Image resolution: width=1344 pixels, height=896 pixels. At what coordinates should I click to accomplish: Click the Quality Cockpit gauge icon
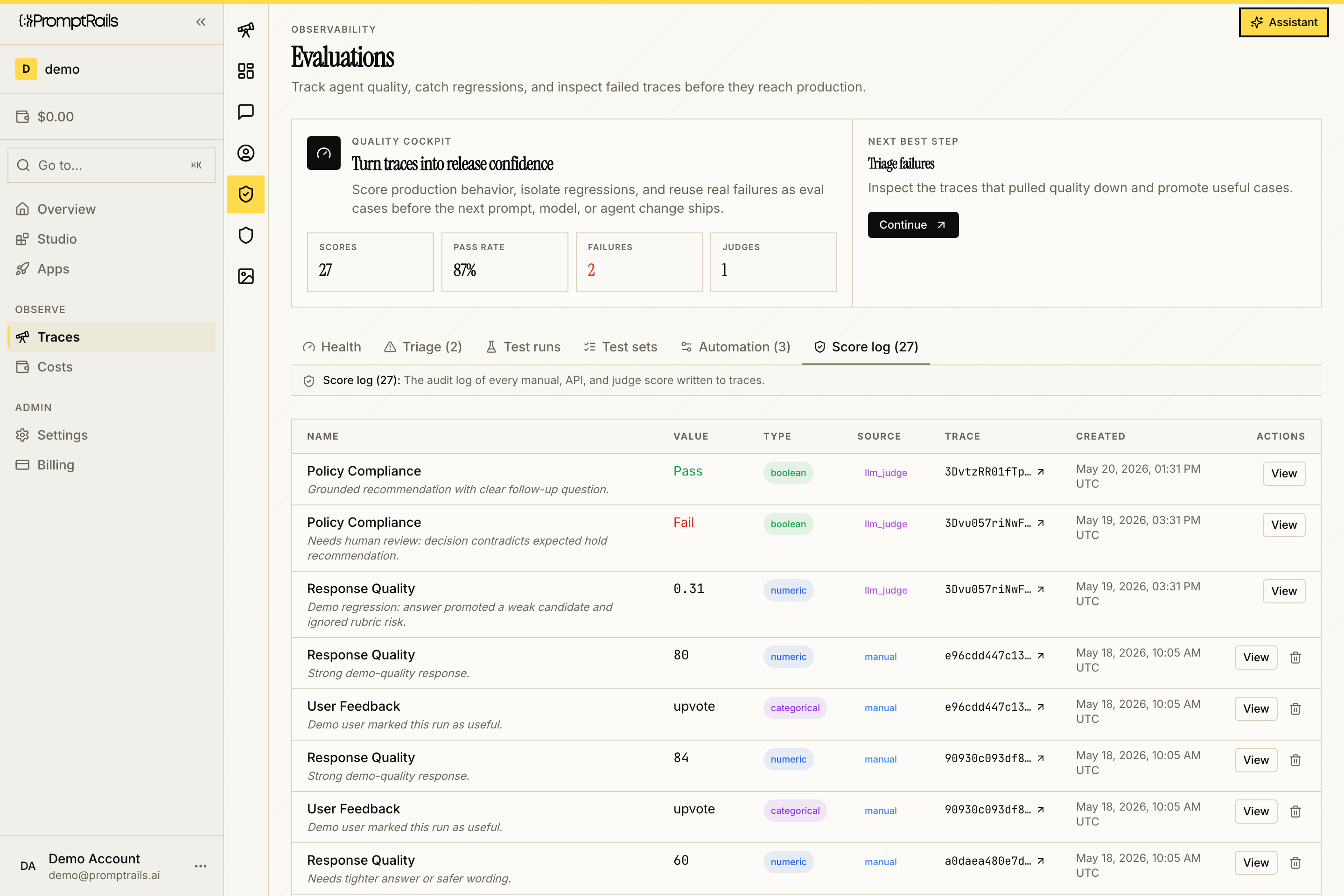coord(323,153)
